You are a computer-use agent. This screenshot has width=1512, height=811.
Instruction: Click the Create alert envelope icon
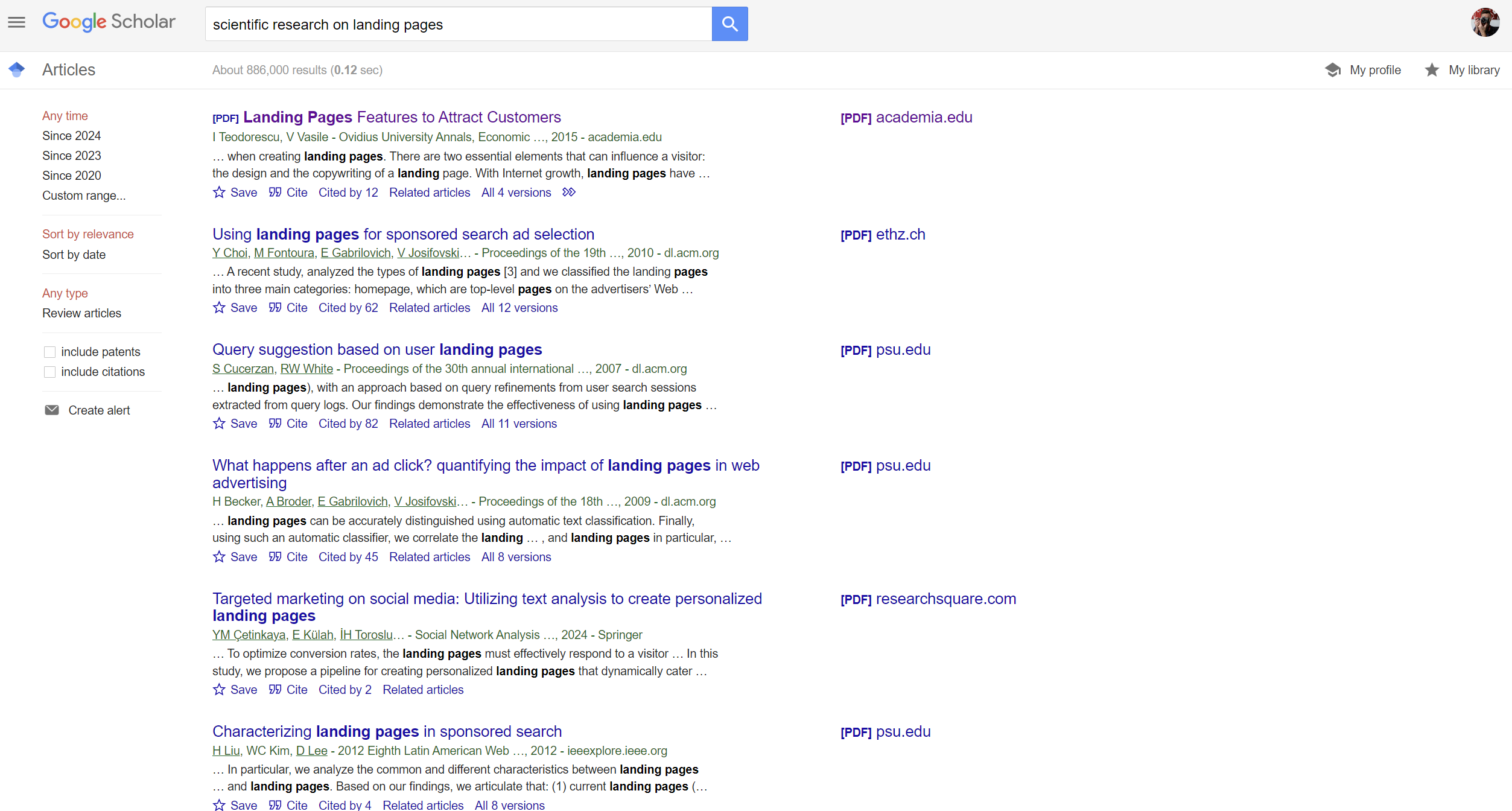click(52, 410)
